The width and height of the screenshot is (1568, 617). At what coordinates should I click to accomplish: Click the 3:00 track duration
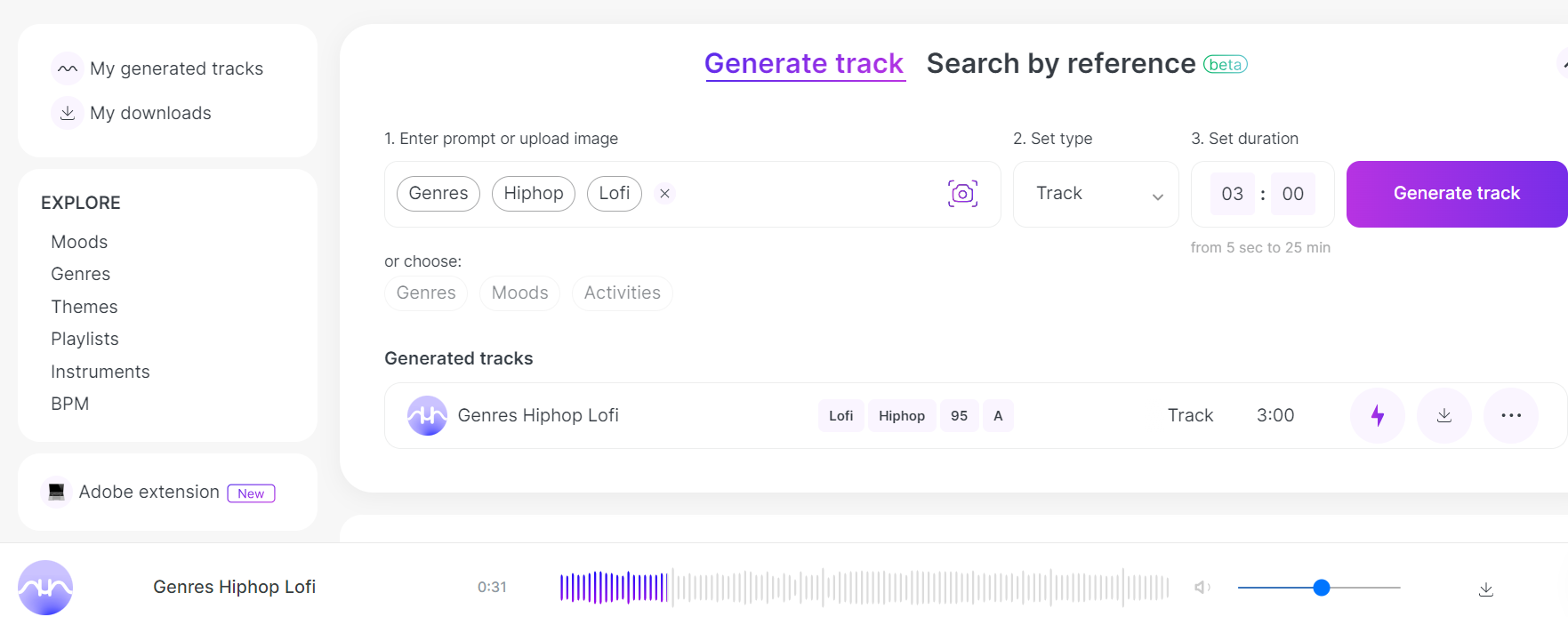coord(1275,415)
